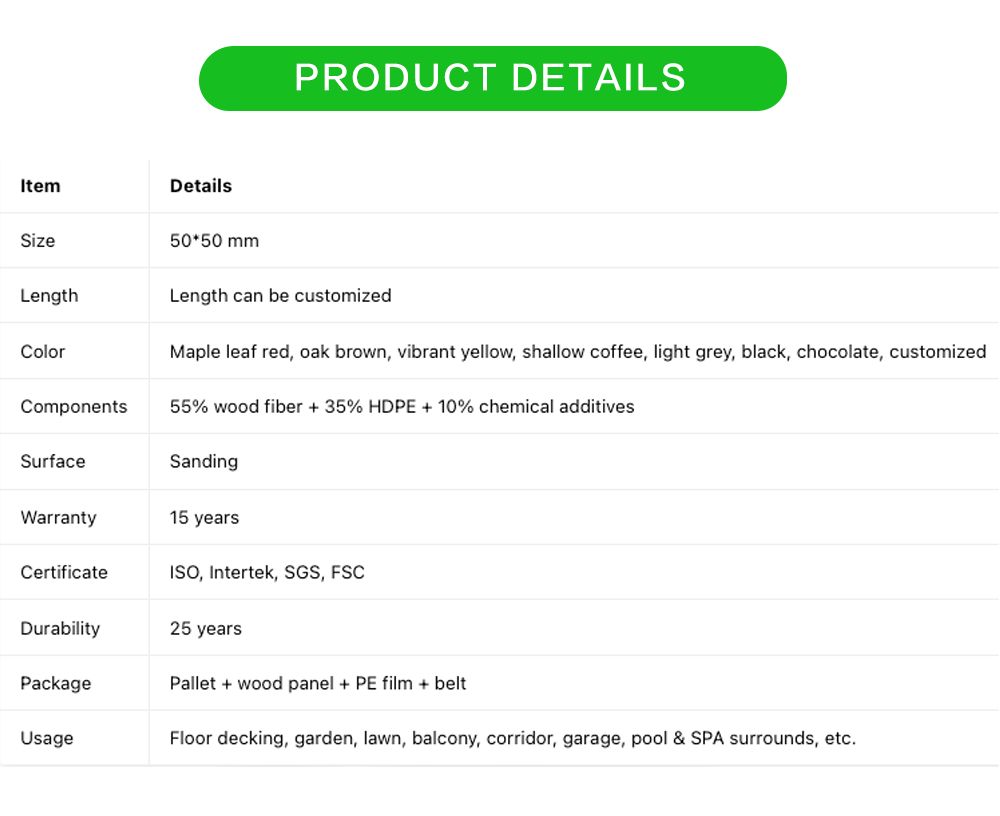Select the Length row label
Viewport: 1000px width, 816px height.
(49, 296)
